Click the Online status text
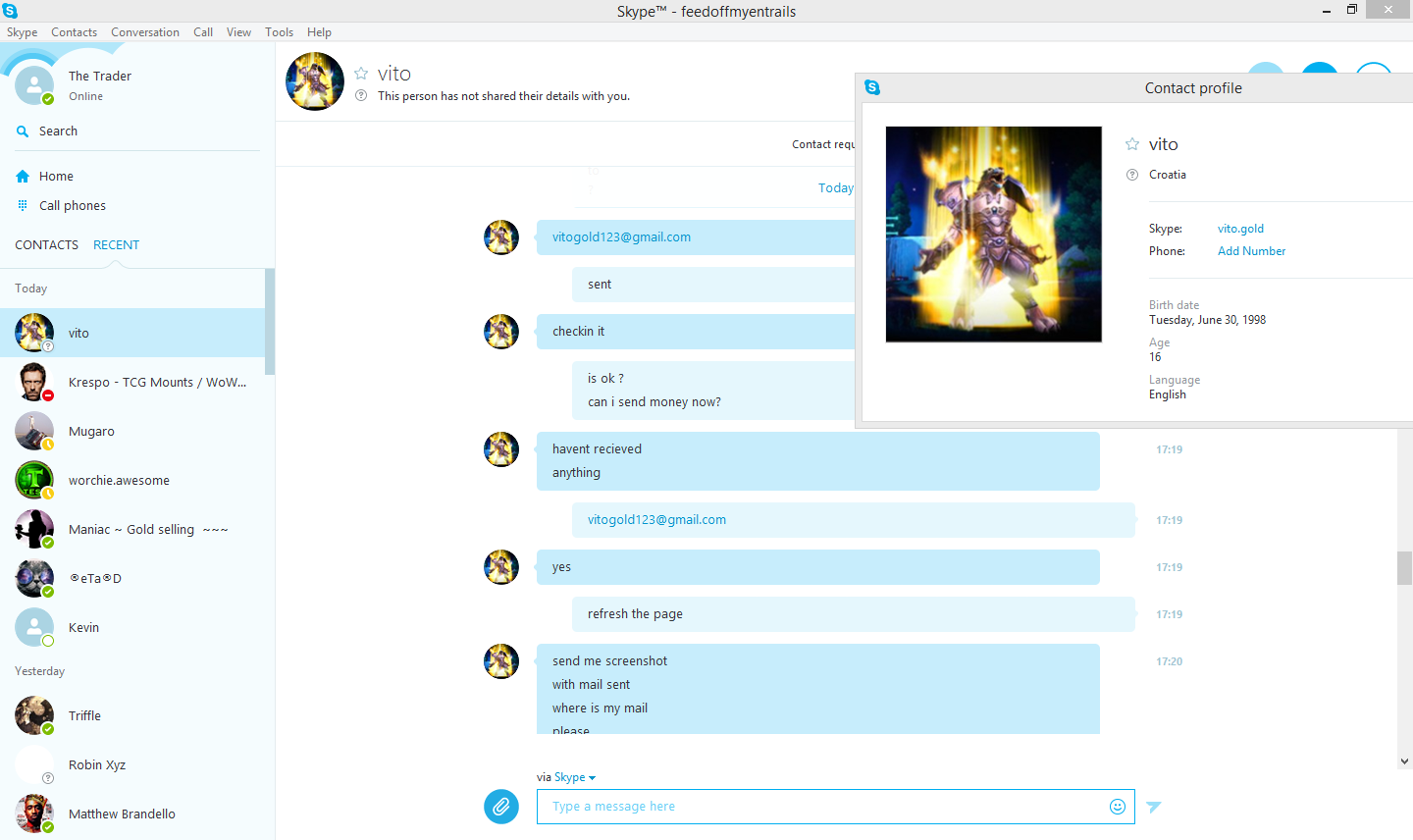The image size is (1413, 840). (85, 96)
